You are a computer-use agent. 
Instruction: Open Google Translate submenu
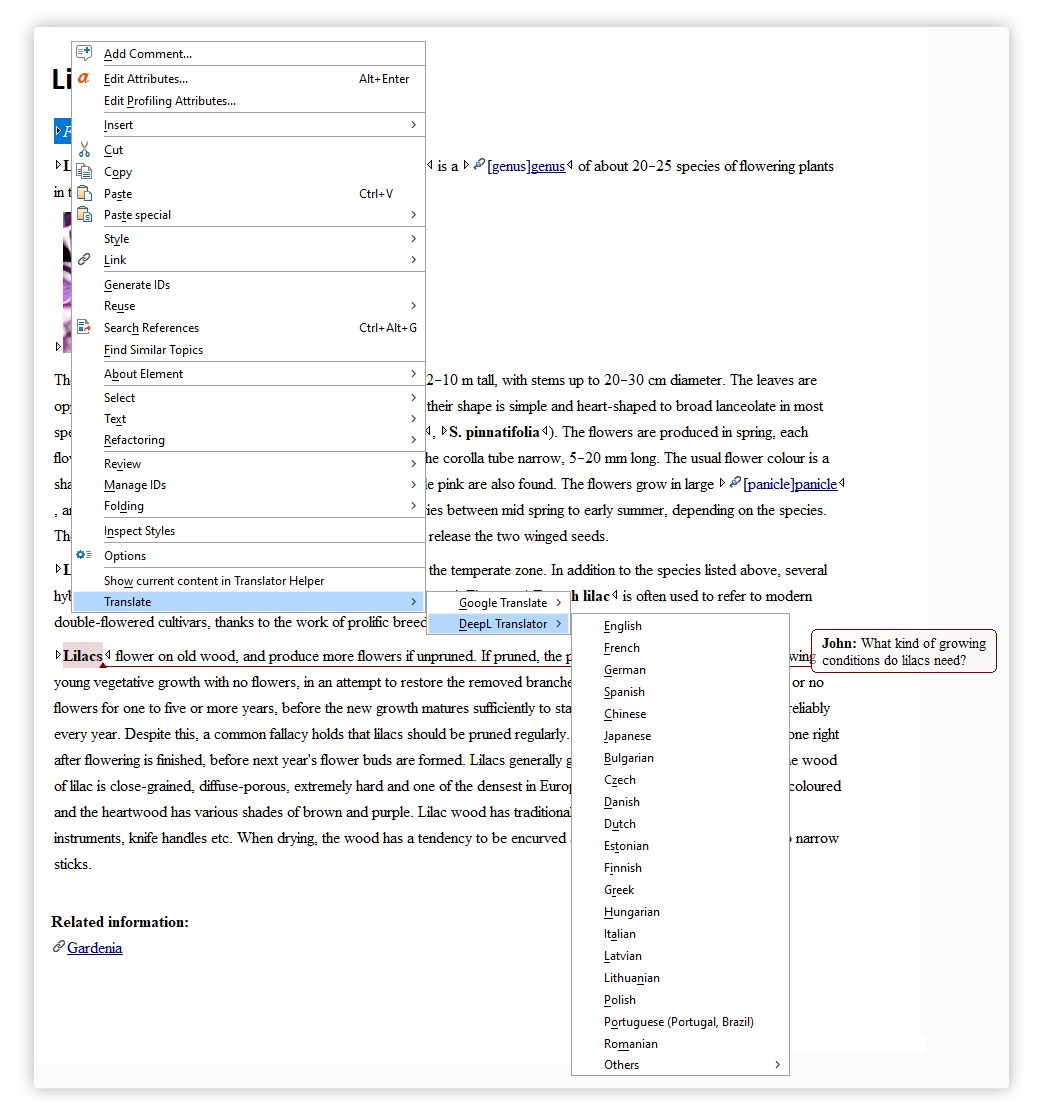click(498, 602)
